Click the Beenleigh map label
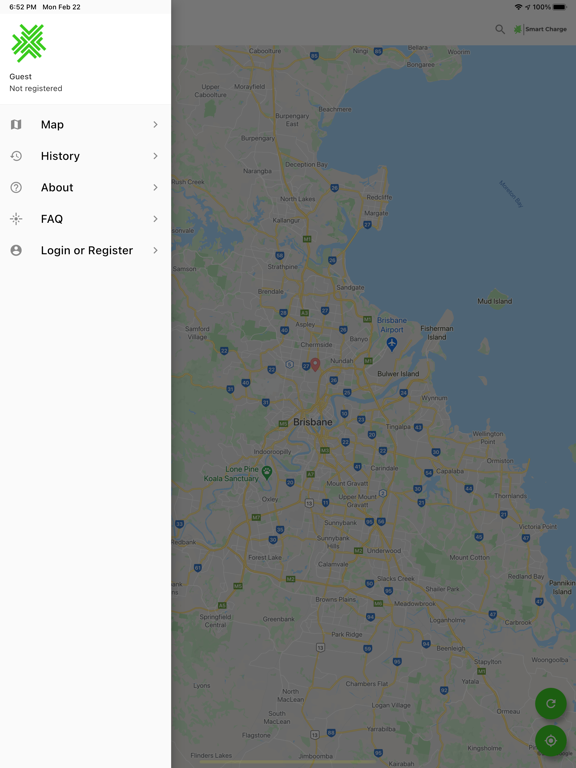 pos(451,648)
